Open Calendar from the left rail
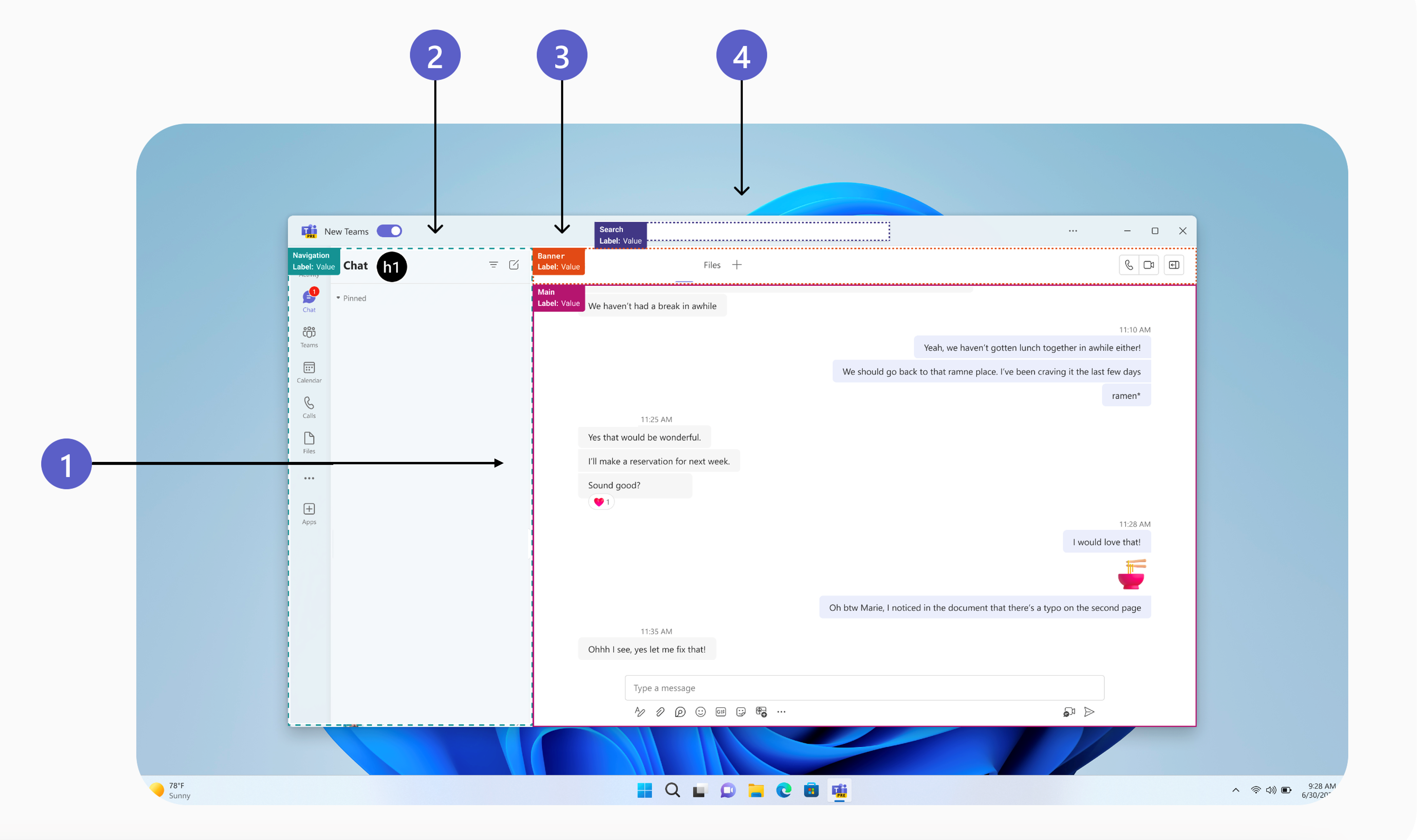The width and height of the screenshot is (1418, 840). click(x=309, y=372)
